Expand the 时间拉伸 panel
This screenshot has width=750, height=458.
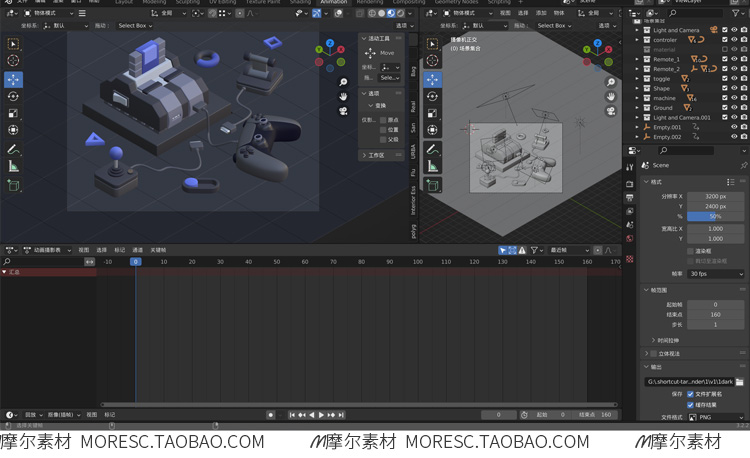pos(665,340)
